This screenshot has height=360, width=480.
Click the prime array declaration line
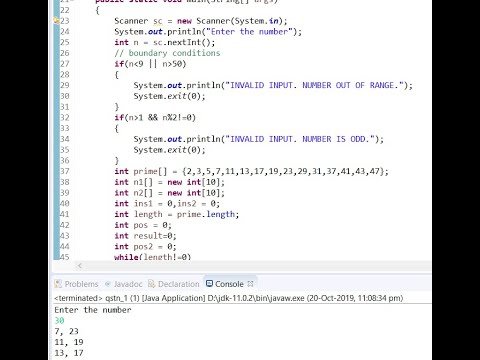point(251,171)
